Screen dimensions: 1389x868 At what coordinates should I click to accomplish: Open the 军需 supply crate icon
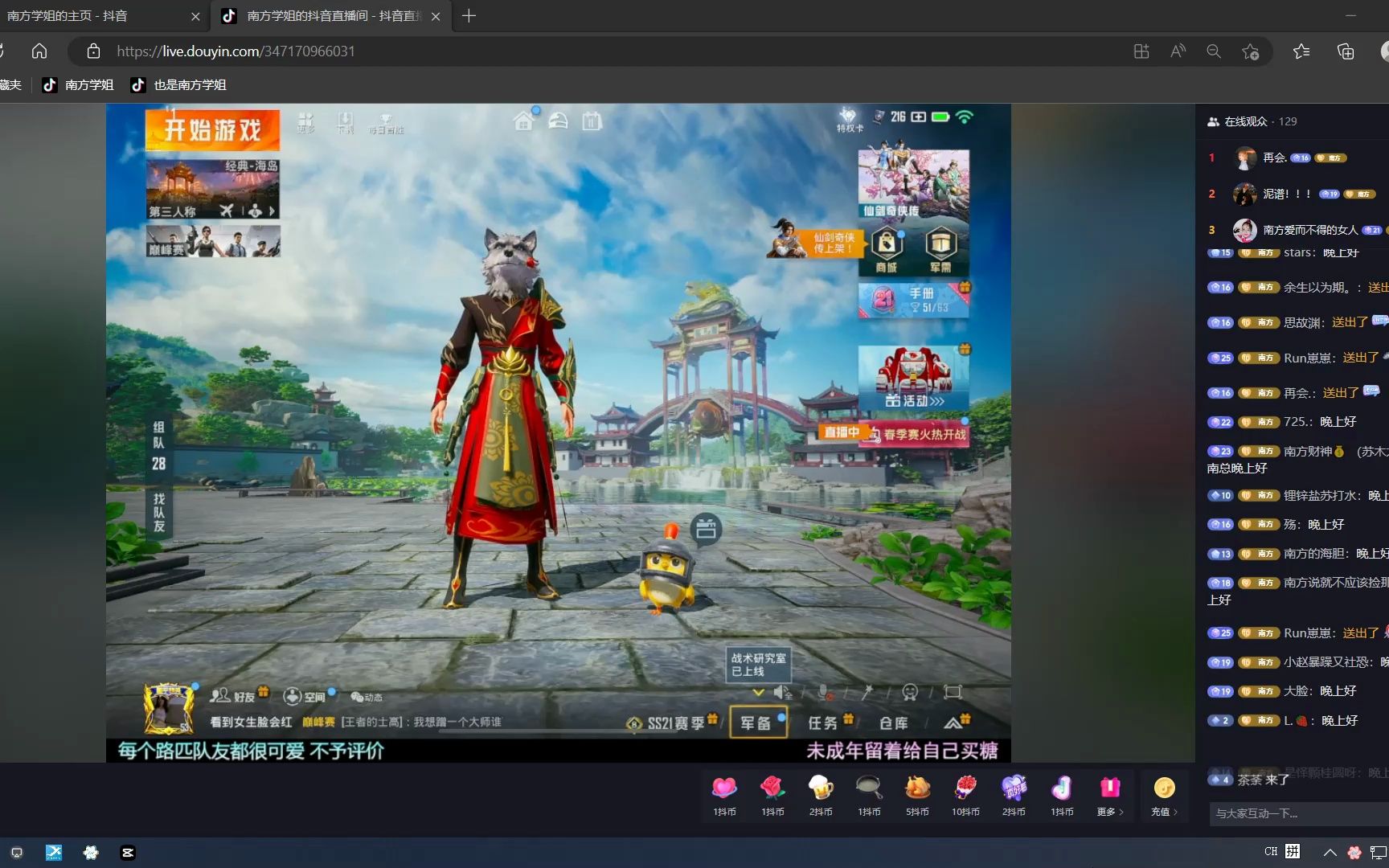pyautogui.click(x=940, y=251)
